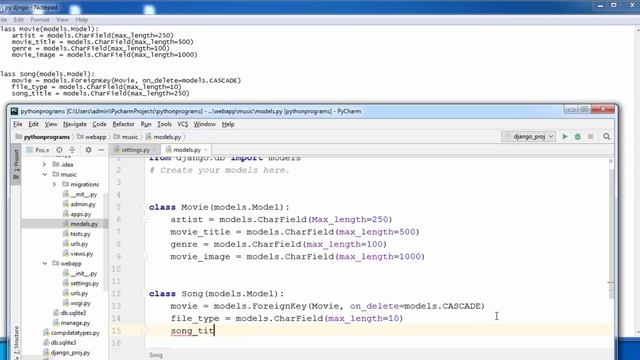
Task: Click the scroll-from-source target icon in Project panel
Action: (59, 150)
